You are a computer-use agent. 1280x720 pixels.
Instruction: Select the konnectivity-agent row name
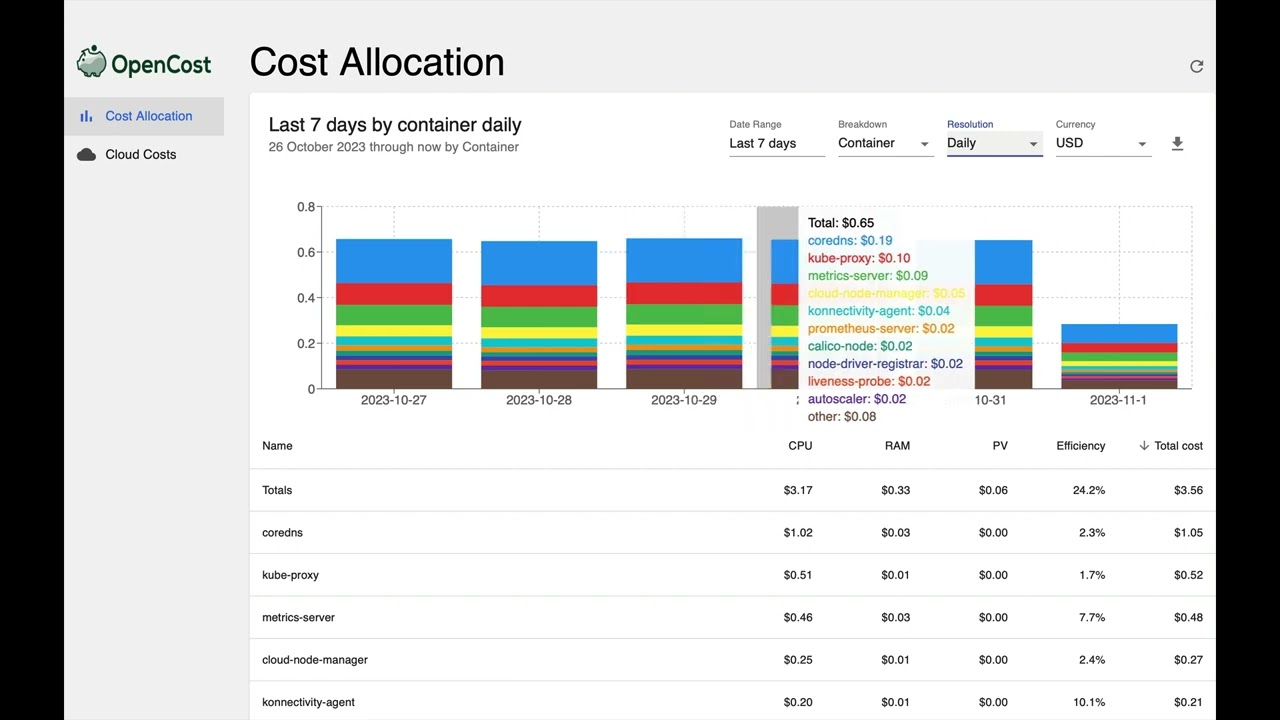(308, 702)
